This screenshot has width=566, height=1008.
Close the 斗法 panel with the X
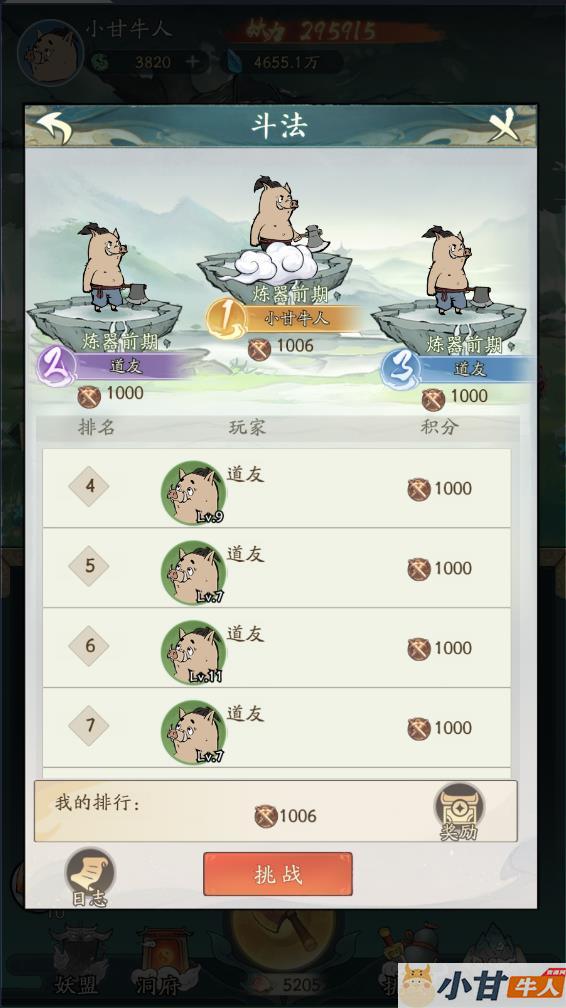click(504, 124)
